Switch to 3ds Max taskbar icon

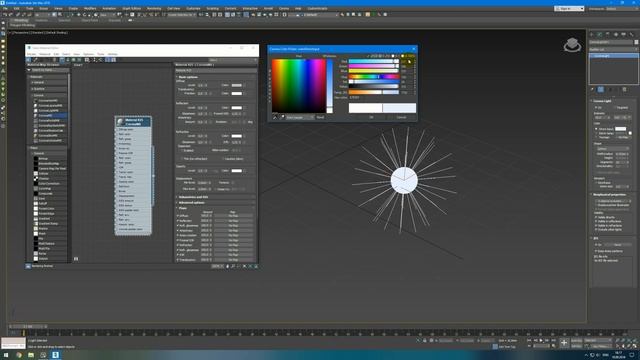tap(56, 355)
